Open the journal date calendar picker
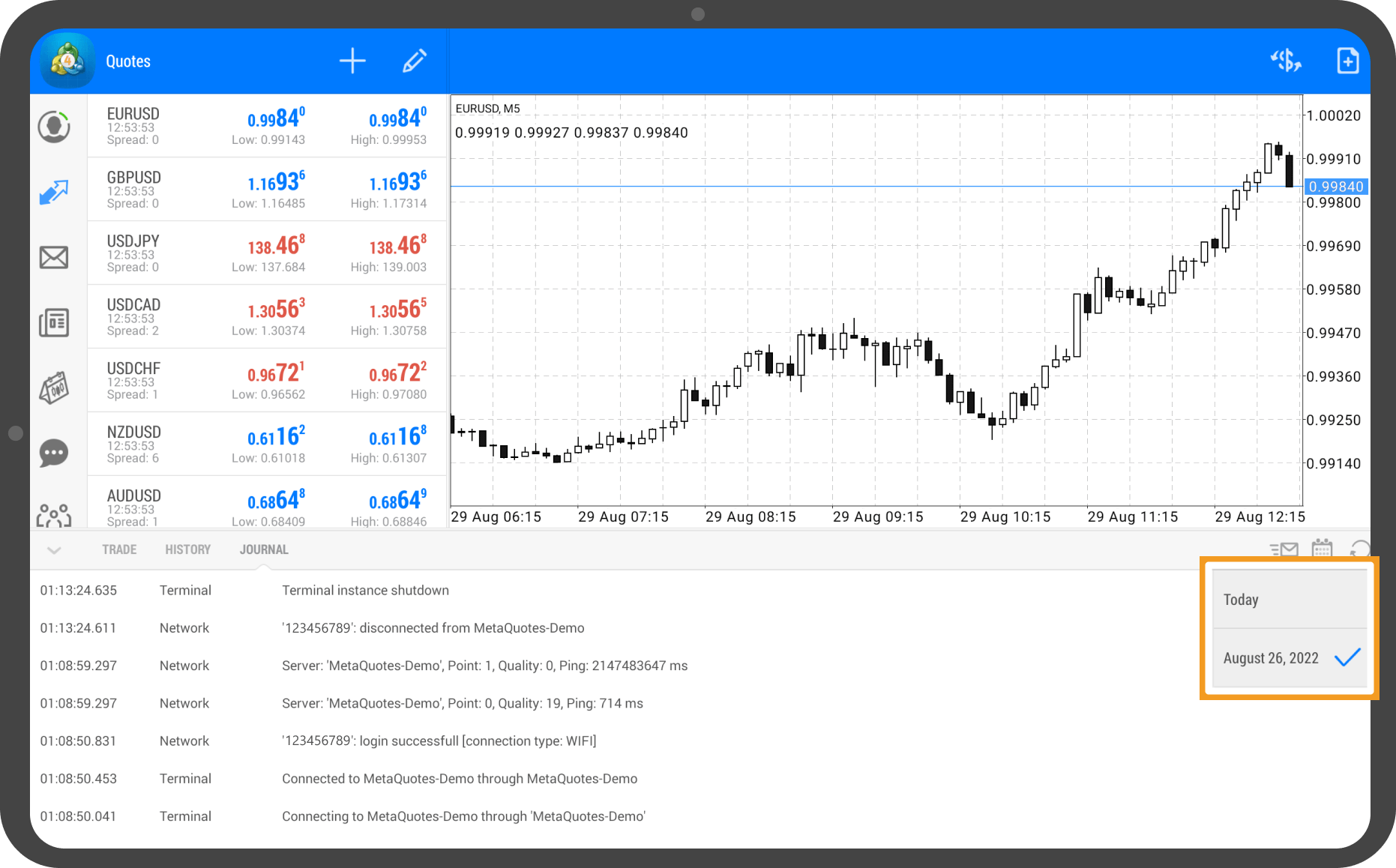Screen dimensions: 1396x868 click(x=1322, y=549)
